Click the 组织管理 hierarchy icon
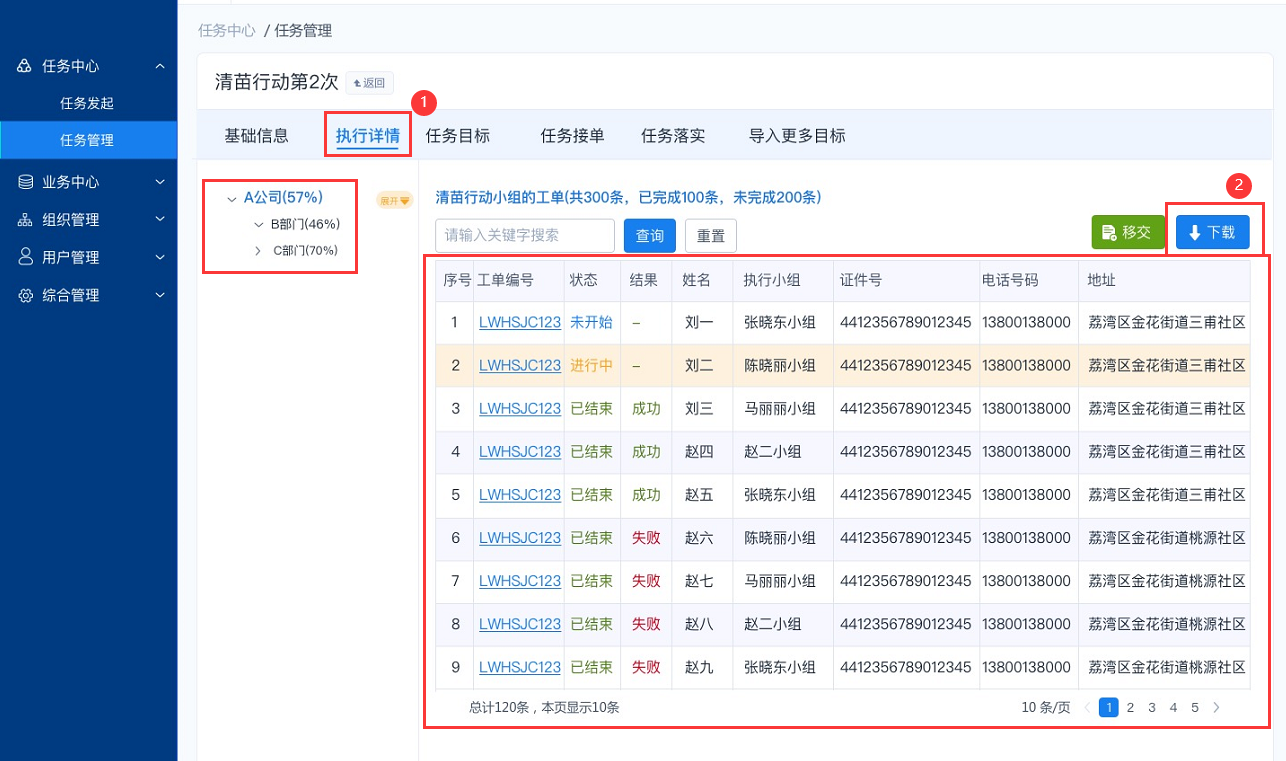Screen dimensions: 1286x761 click(25, 220)
